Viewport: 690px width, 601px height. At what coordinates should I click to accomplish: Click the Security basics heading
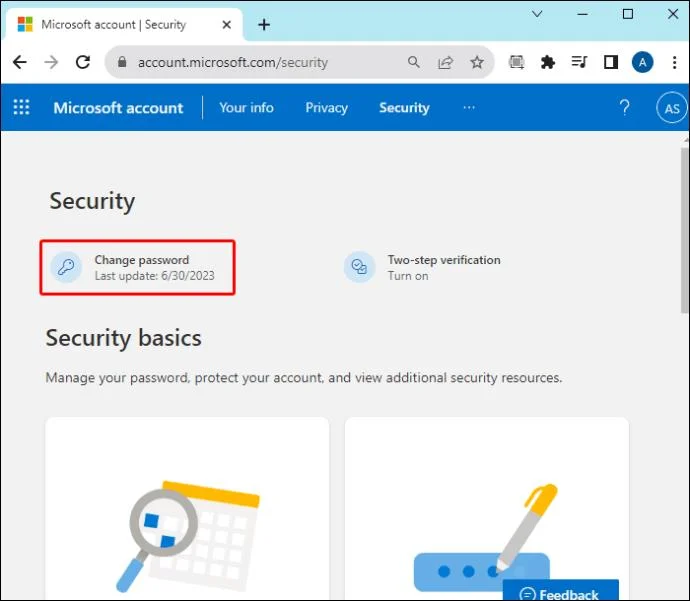click(123, 338)
